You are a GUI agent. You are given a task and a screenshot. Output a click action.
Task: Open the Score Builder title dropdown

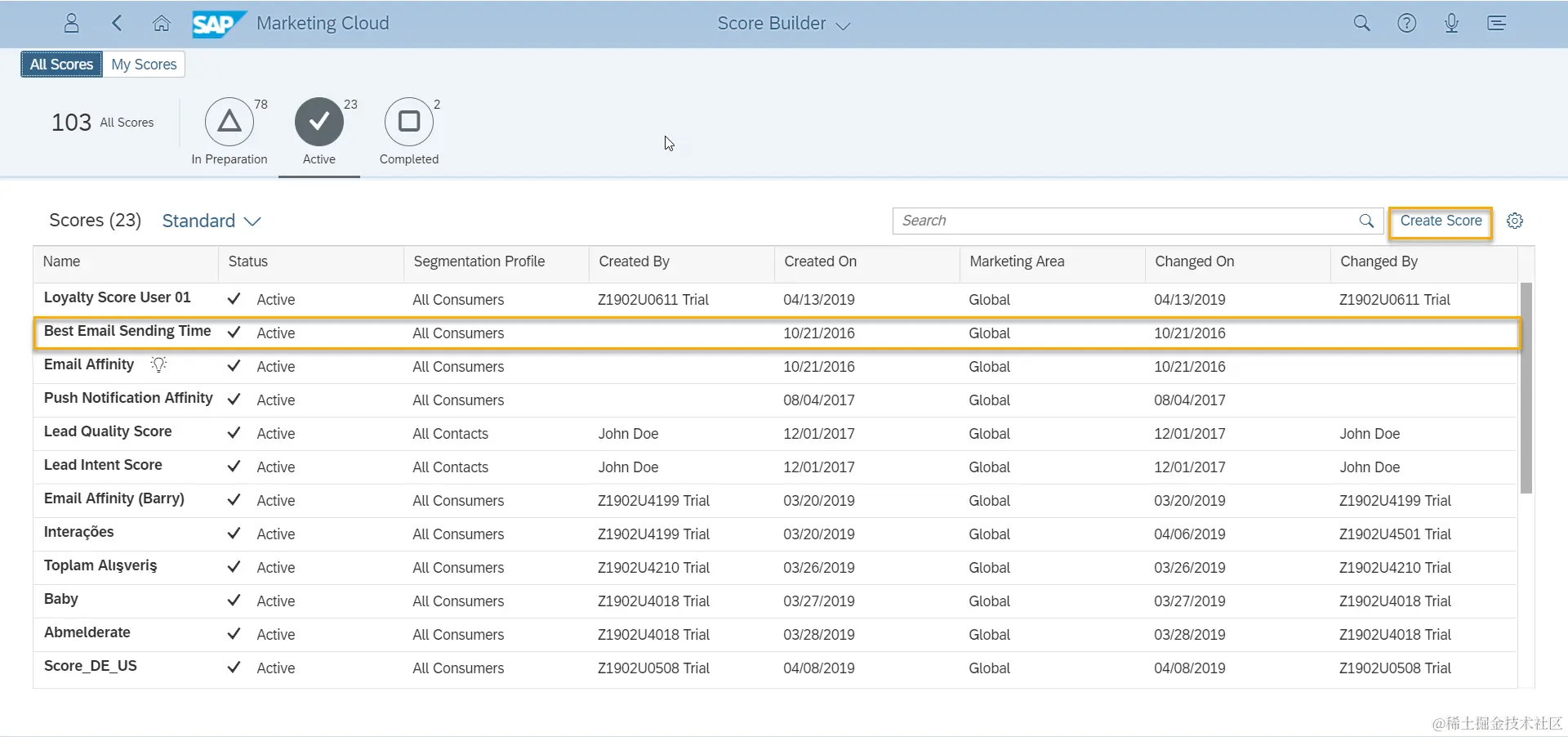783,24
